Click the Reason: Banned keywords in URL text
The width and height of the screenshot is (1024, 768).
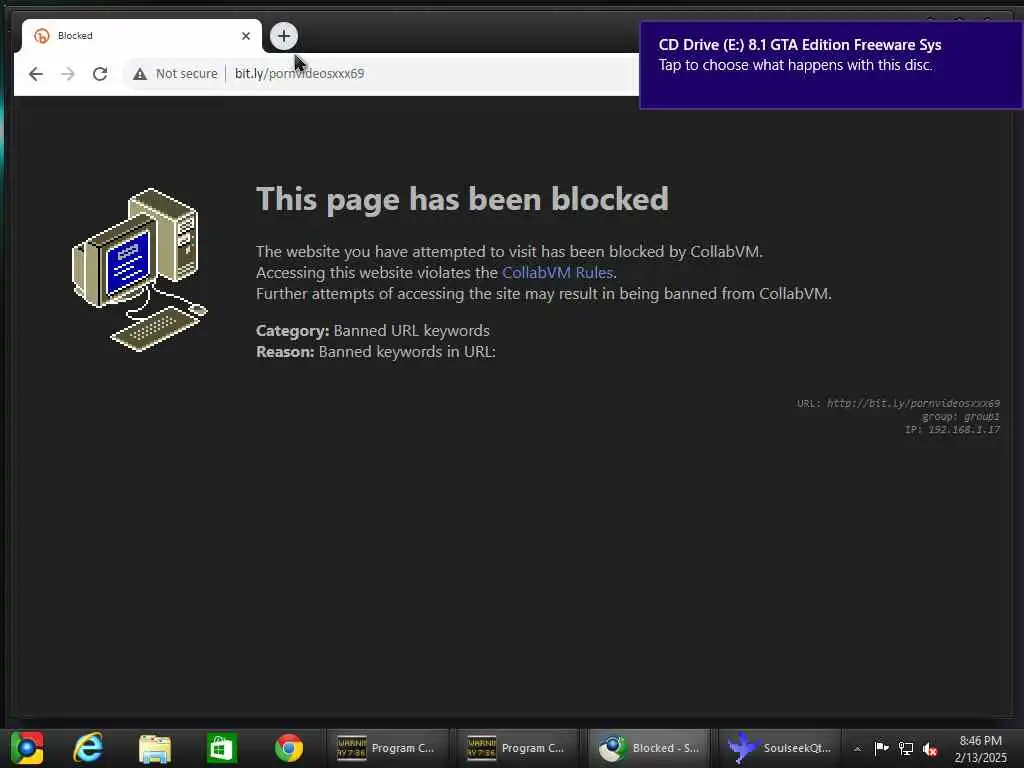[376, 351]
